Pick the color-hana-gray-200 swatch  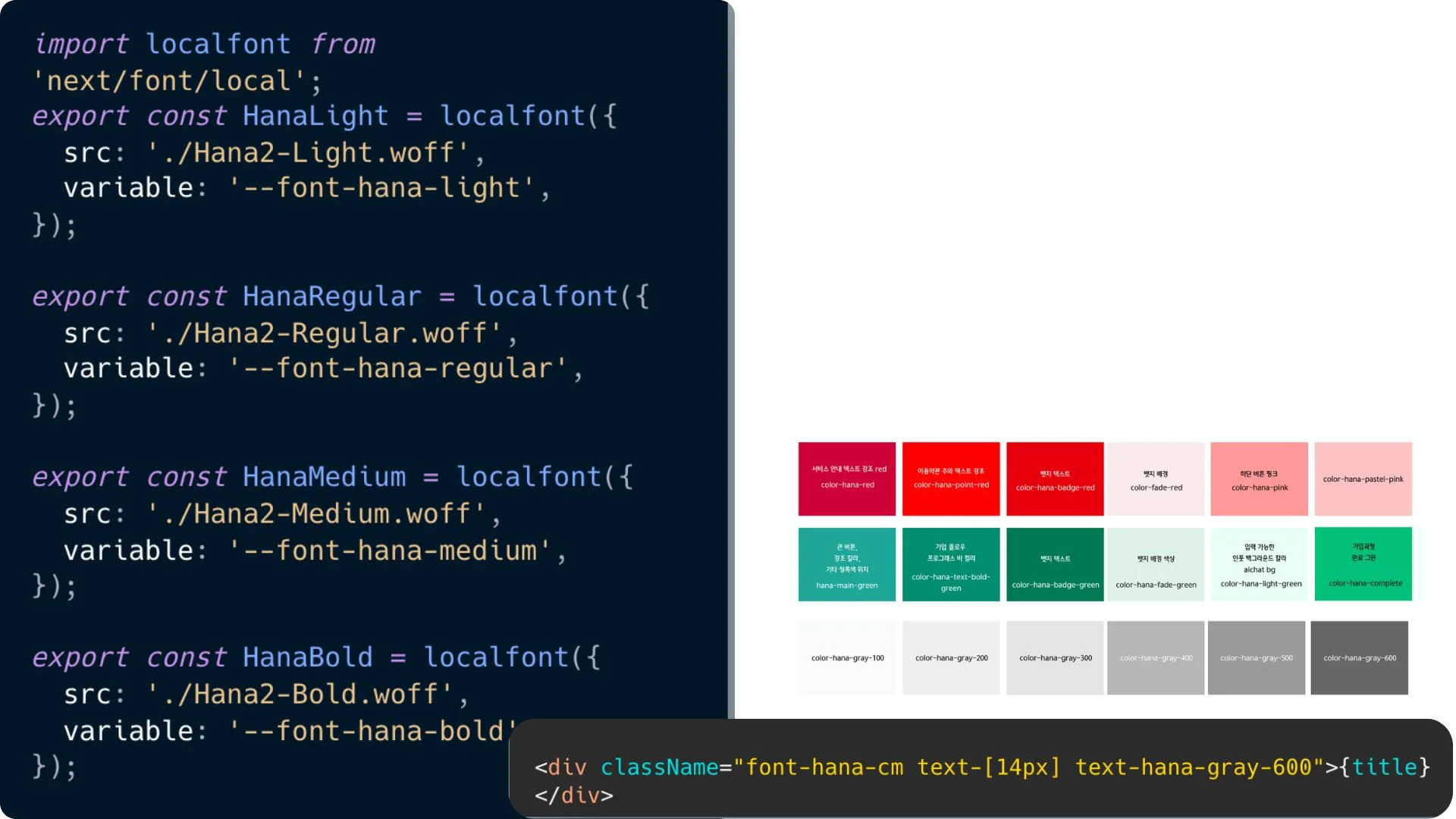(x=951, y=657)
